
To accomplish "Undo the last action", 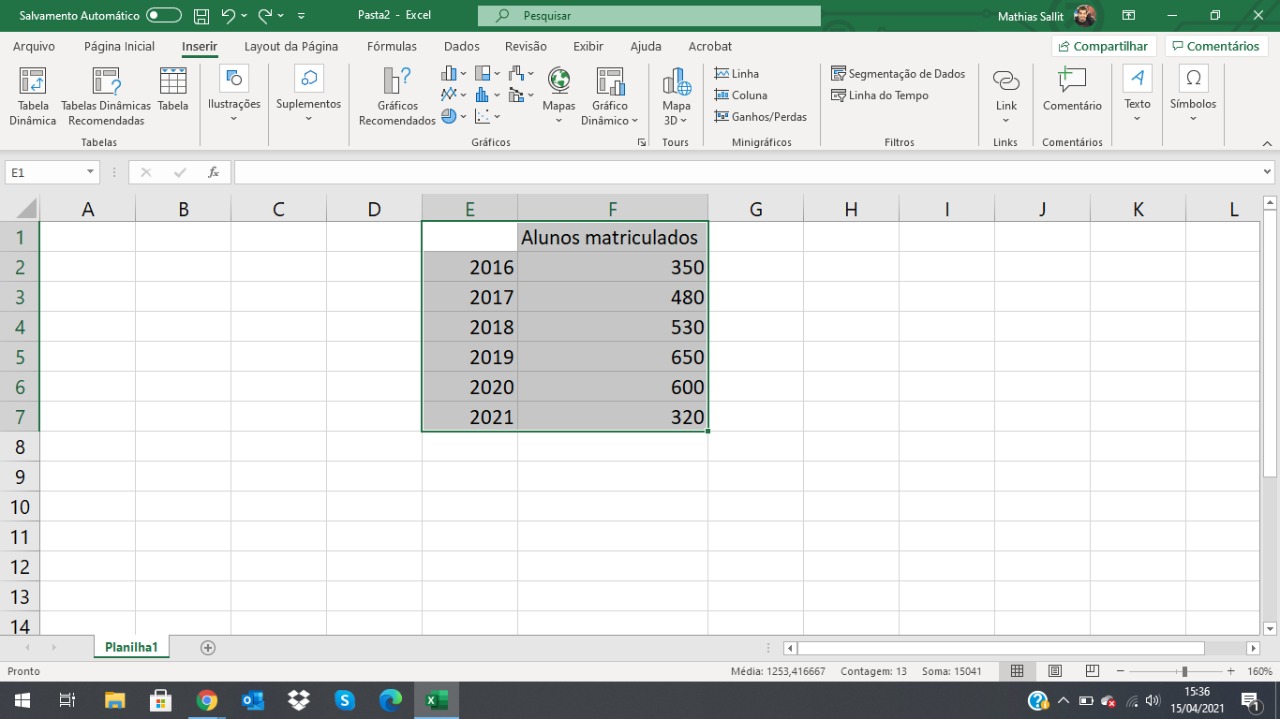I will [x=228, y=16].
